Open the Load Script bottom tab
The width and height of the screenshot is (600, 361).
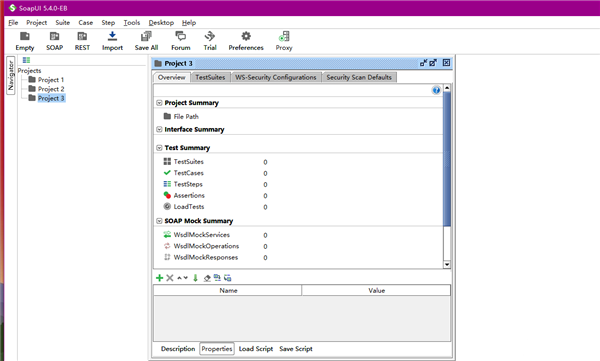click(x=256, y=349)
